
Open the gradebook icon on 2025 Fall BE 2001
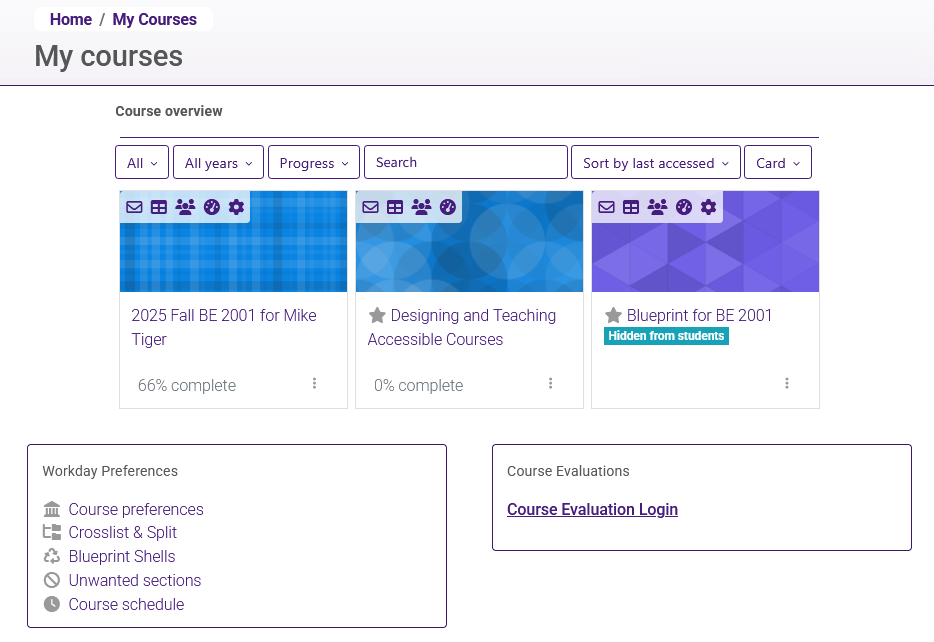158,207
